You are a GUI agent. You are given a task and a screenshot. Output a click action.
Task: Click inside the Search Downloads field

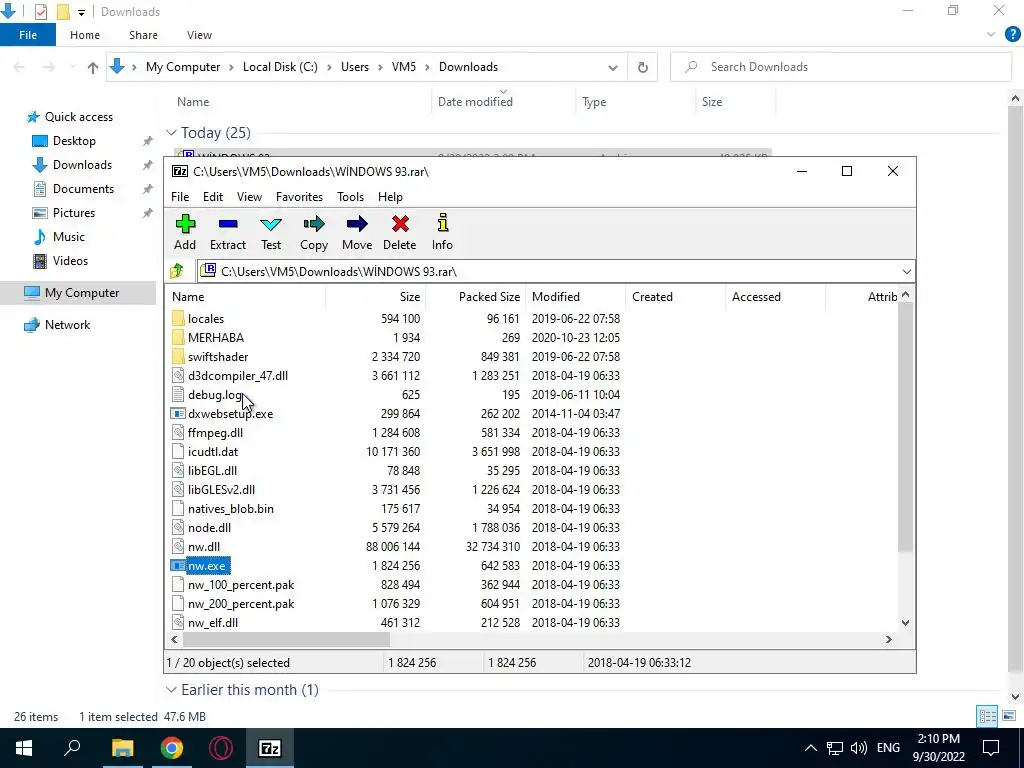click(x=841, y=67)
